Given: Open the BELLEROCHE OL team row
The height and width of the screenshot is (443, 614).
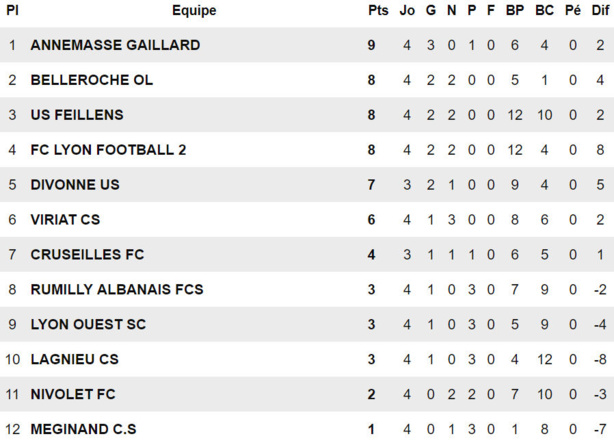Looking at the screenshot, I should coord(92,80).
